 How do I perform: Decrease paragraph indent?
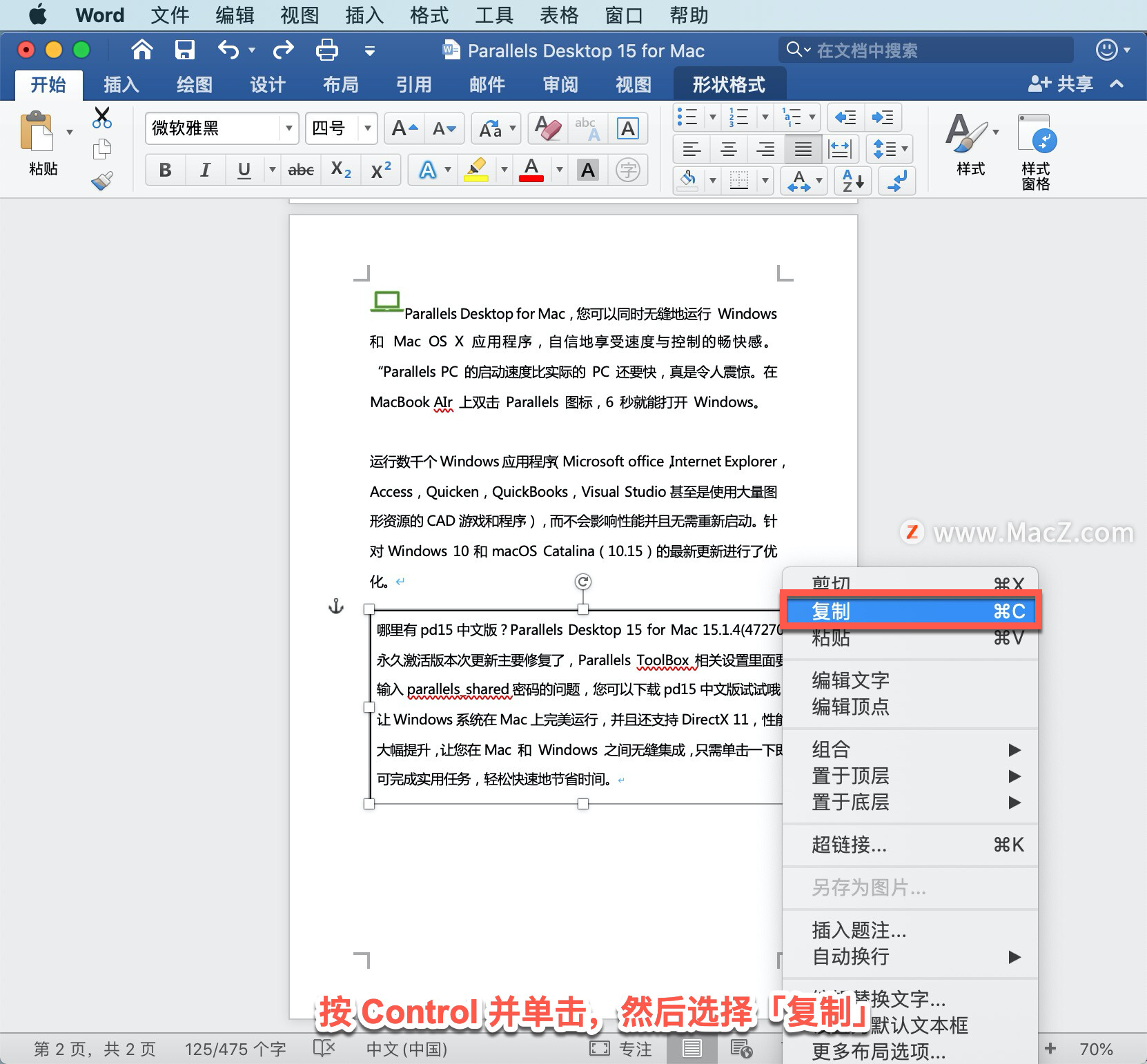pyautogui.click(x=845, y=117)
